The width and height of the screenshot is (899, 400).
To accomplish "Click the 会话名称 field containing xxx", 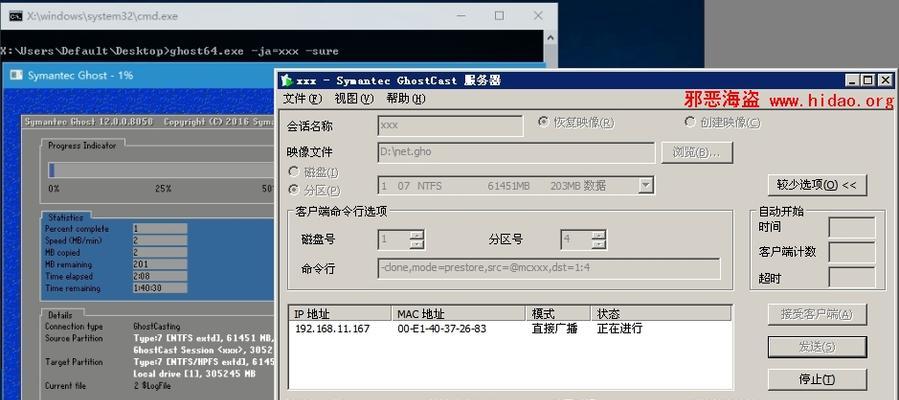I will (450, 126).
